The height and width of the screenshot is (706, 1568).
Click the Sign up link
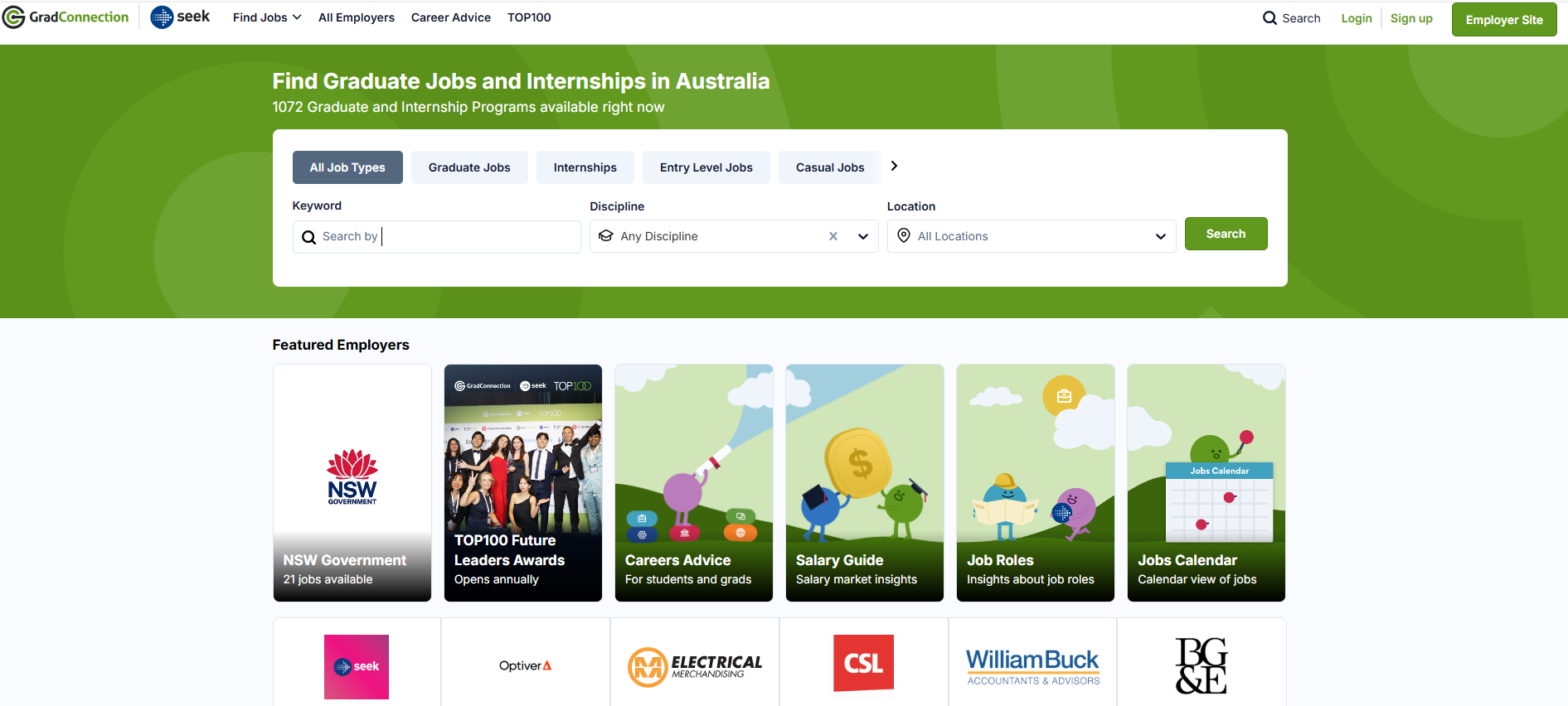tap(1411, 18)
